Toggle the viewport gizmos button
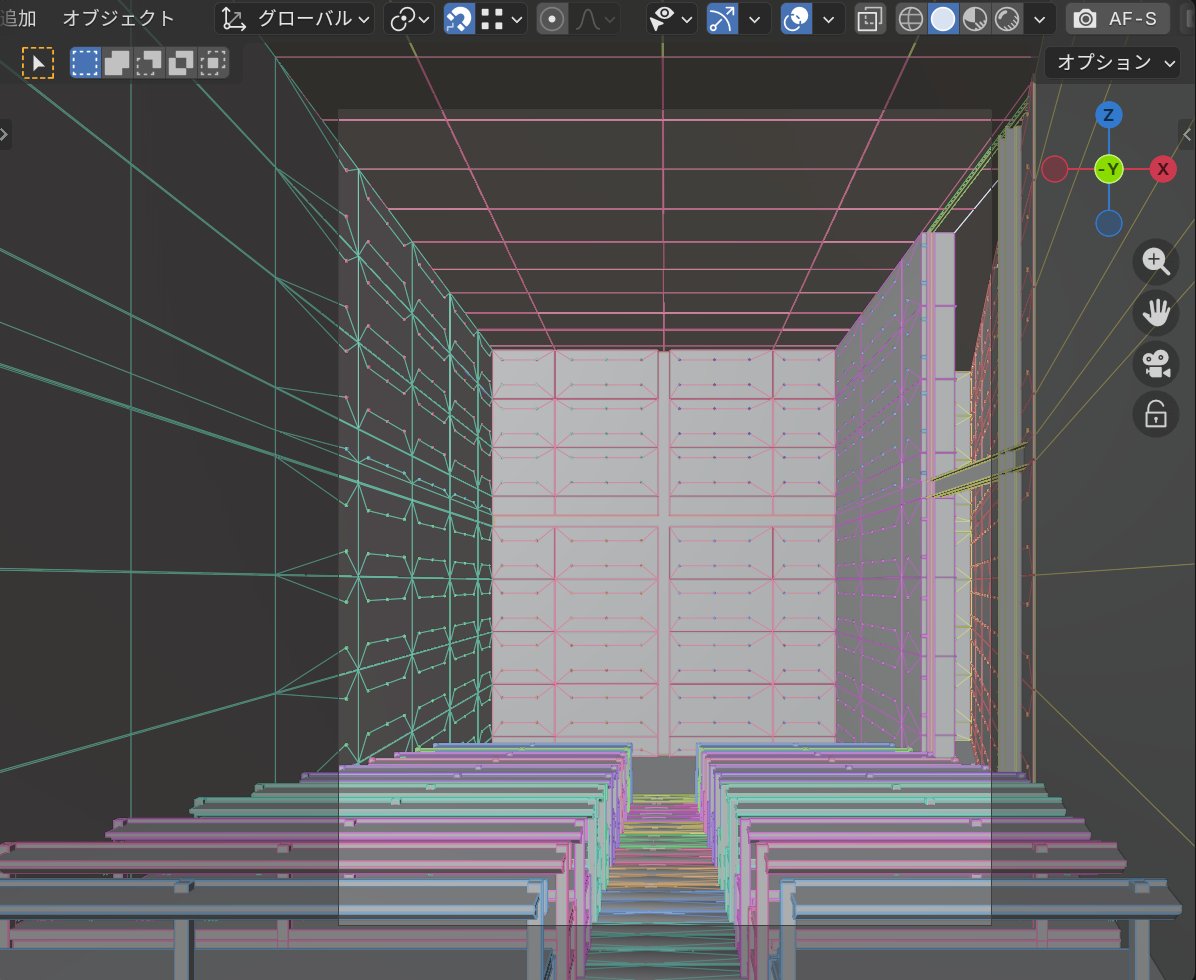Viewport: 1196px width, 980px height. point(722,19)
